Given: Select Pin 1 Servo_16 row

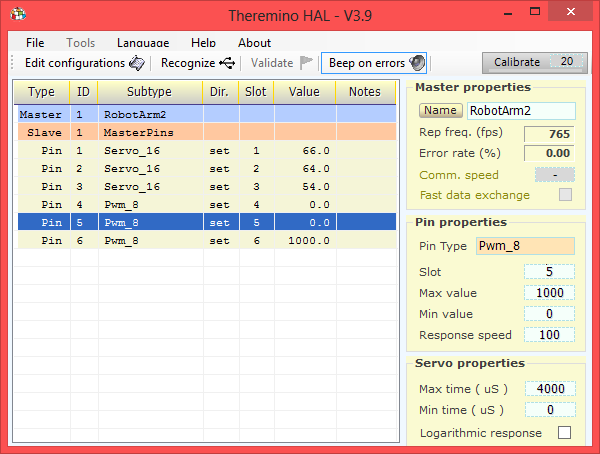Looking at the screenshot, I should click(x=150, y=151).
